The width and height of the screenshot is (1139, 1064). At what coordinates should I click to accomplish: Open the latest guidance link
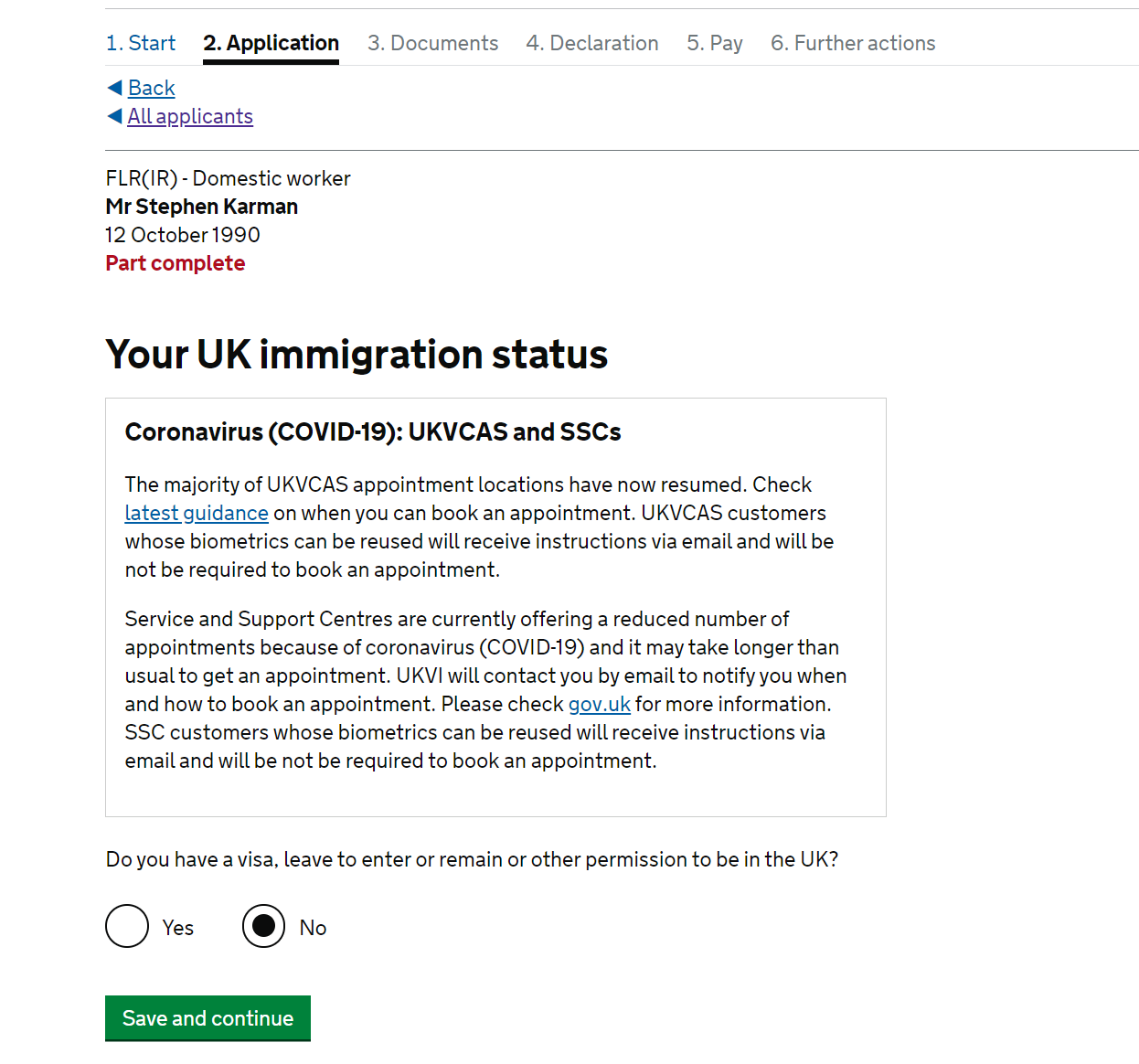pyautogui.click(x=197, y=513)
